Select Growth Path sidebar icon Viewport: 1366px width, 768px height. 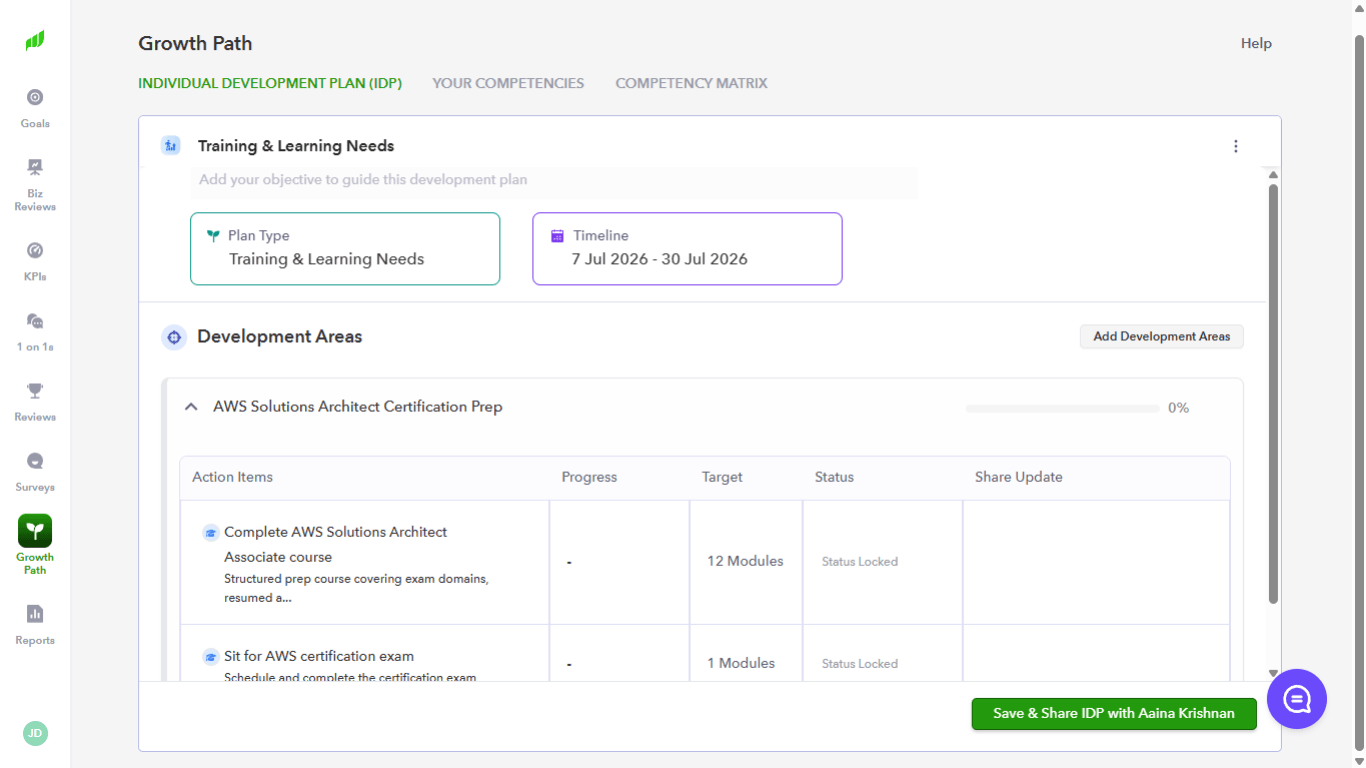(35, 531)
